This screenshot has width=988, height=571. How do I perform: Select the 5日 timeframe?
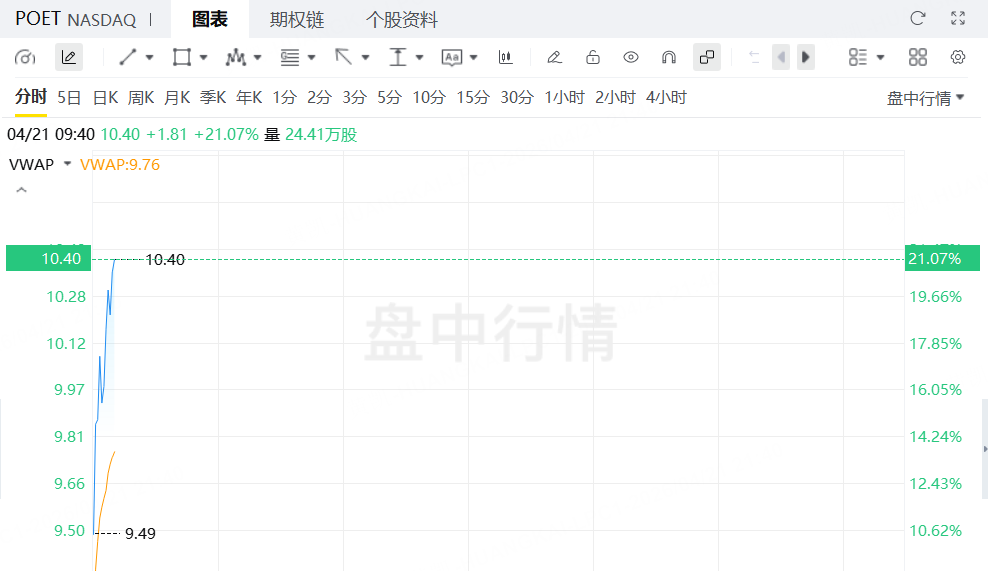69,98
